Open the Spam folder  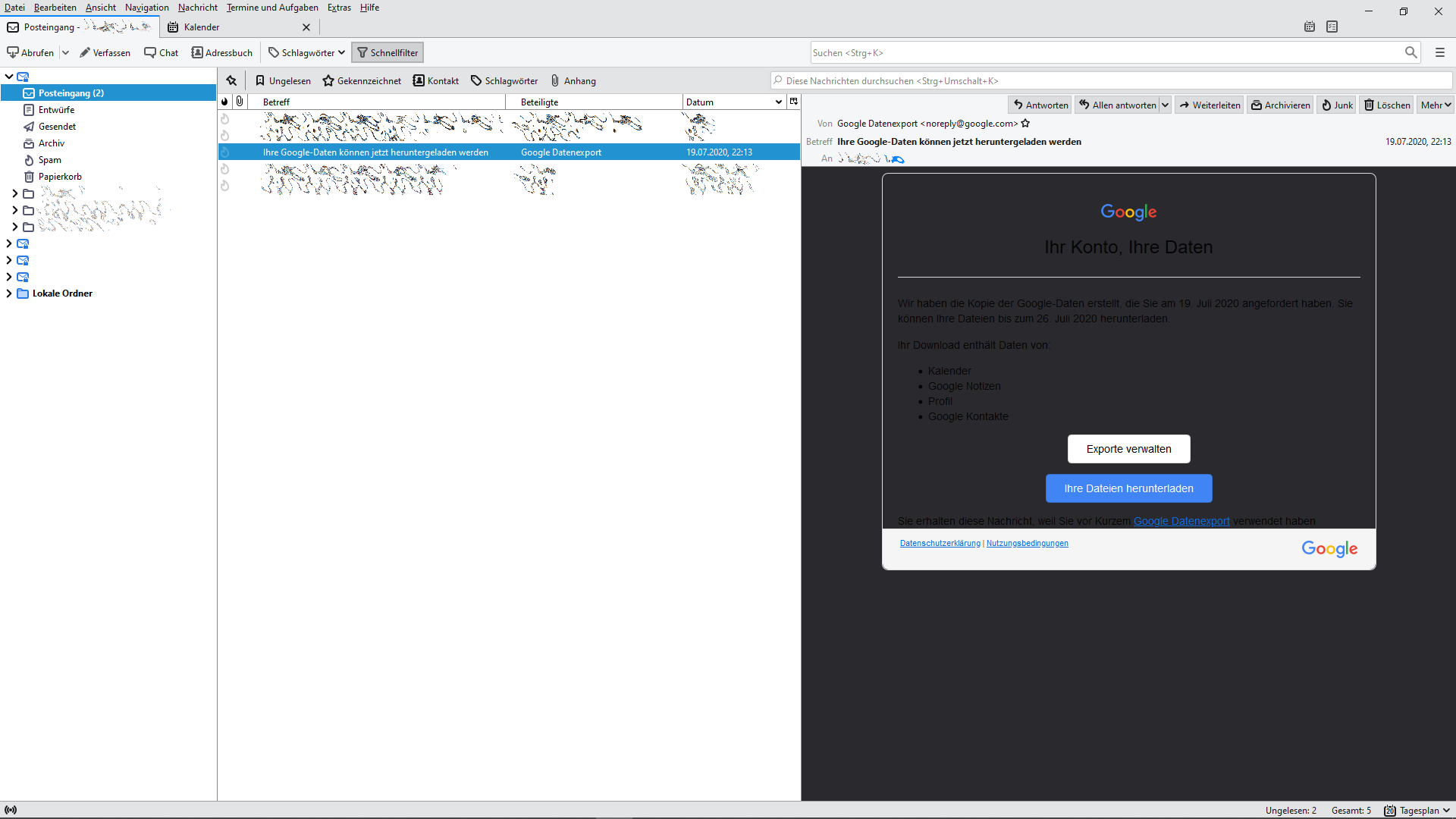(x=50, y=160)
